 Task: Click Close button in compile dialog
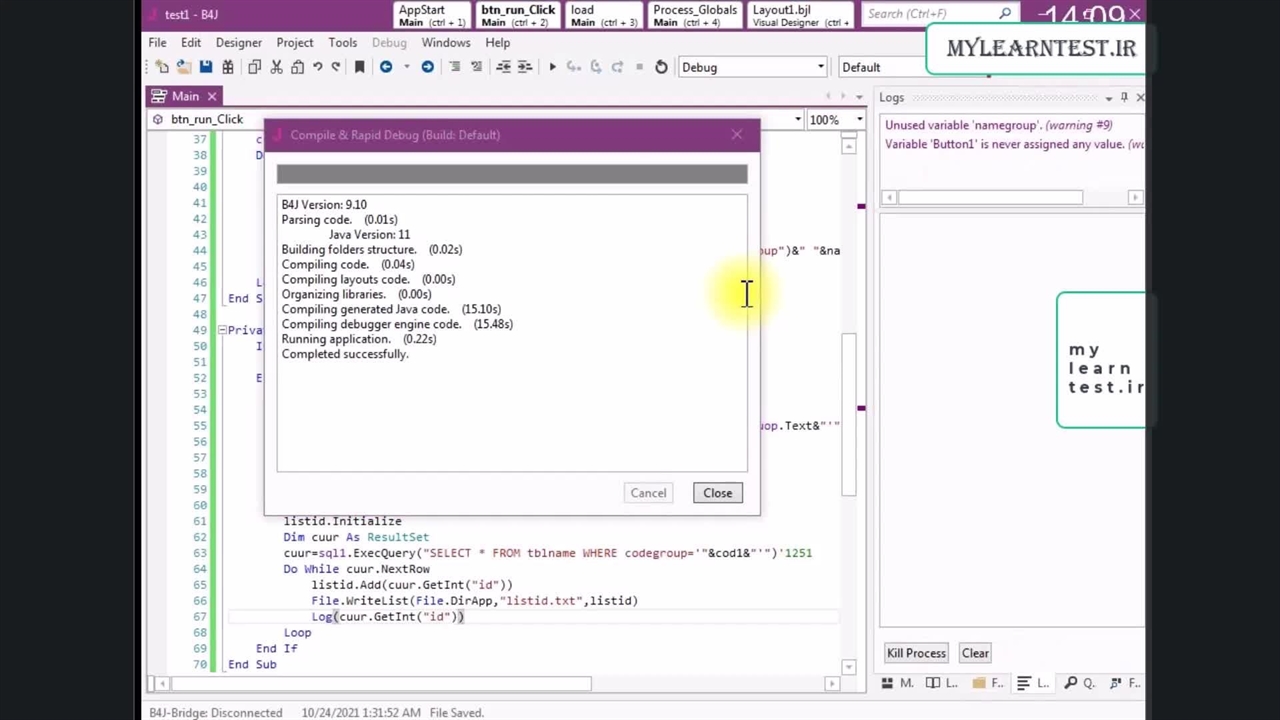[x=717, y=493]
